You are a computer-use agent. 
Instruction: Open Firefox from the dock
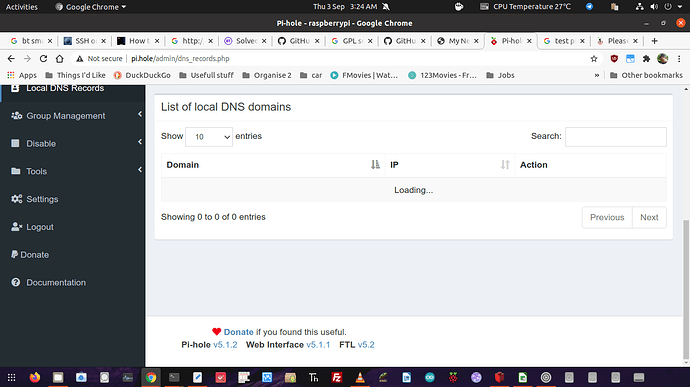[34, 377]
